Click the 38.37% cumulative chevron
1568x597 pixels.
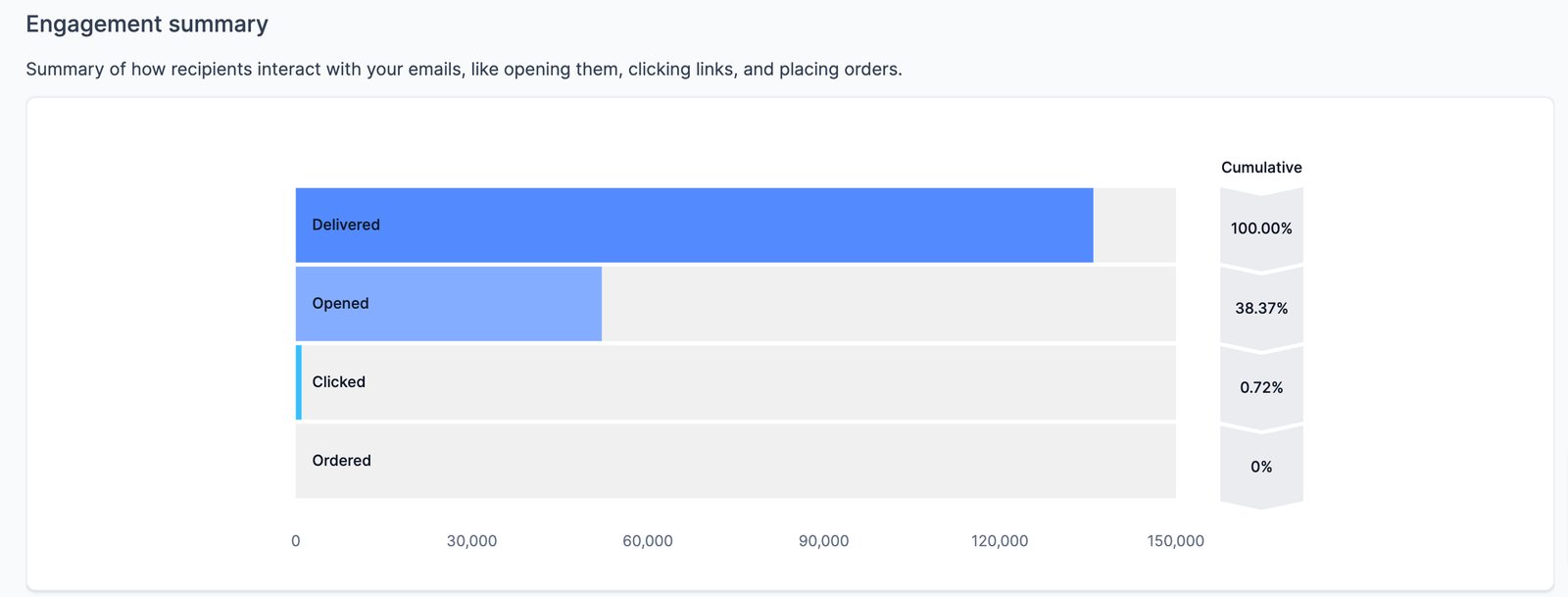1261,308
